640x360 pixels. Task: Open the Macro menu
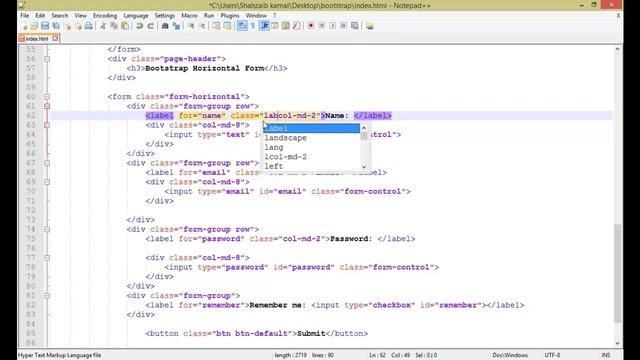(x=189, y=16)
